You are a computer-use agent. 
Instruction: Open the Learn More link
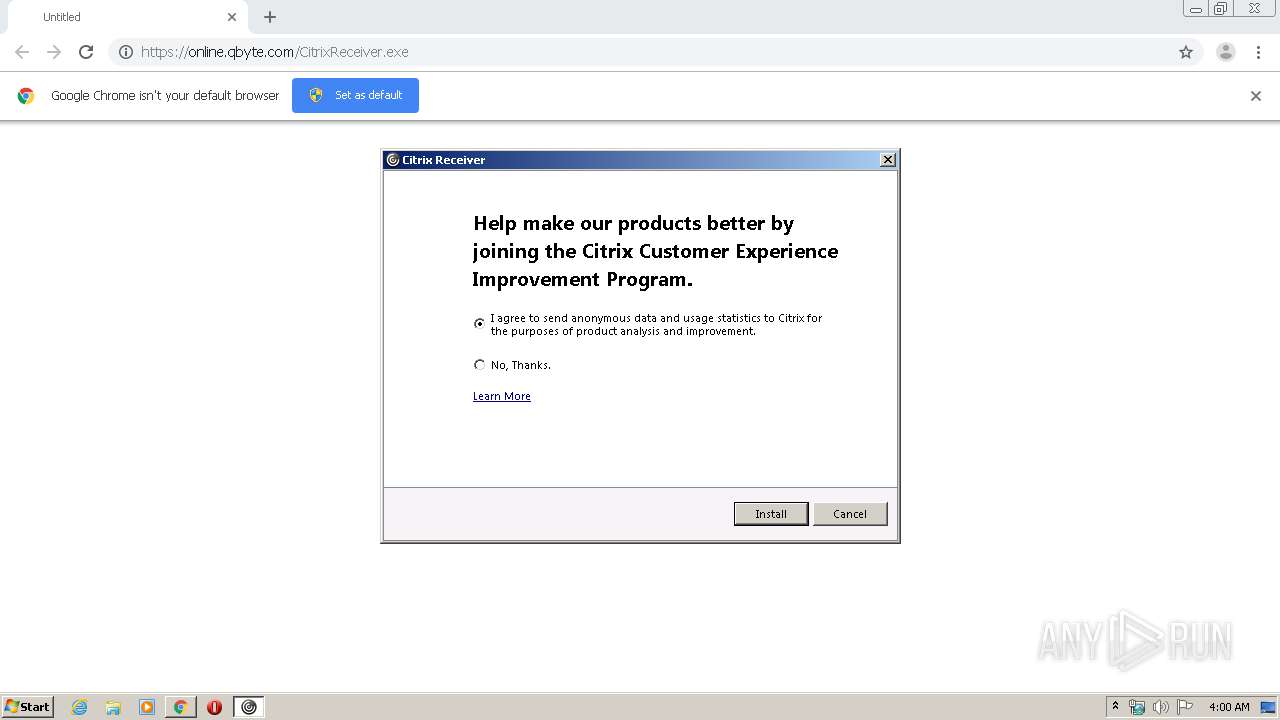pos(502,396)
